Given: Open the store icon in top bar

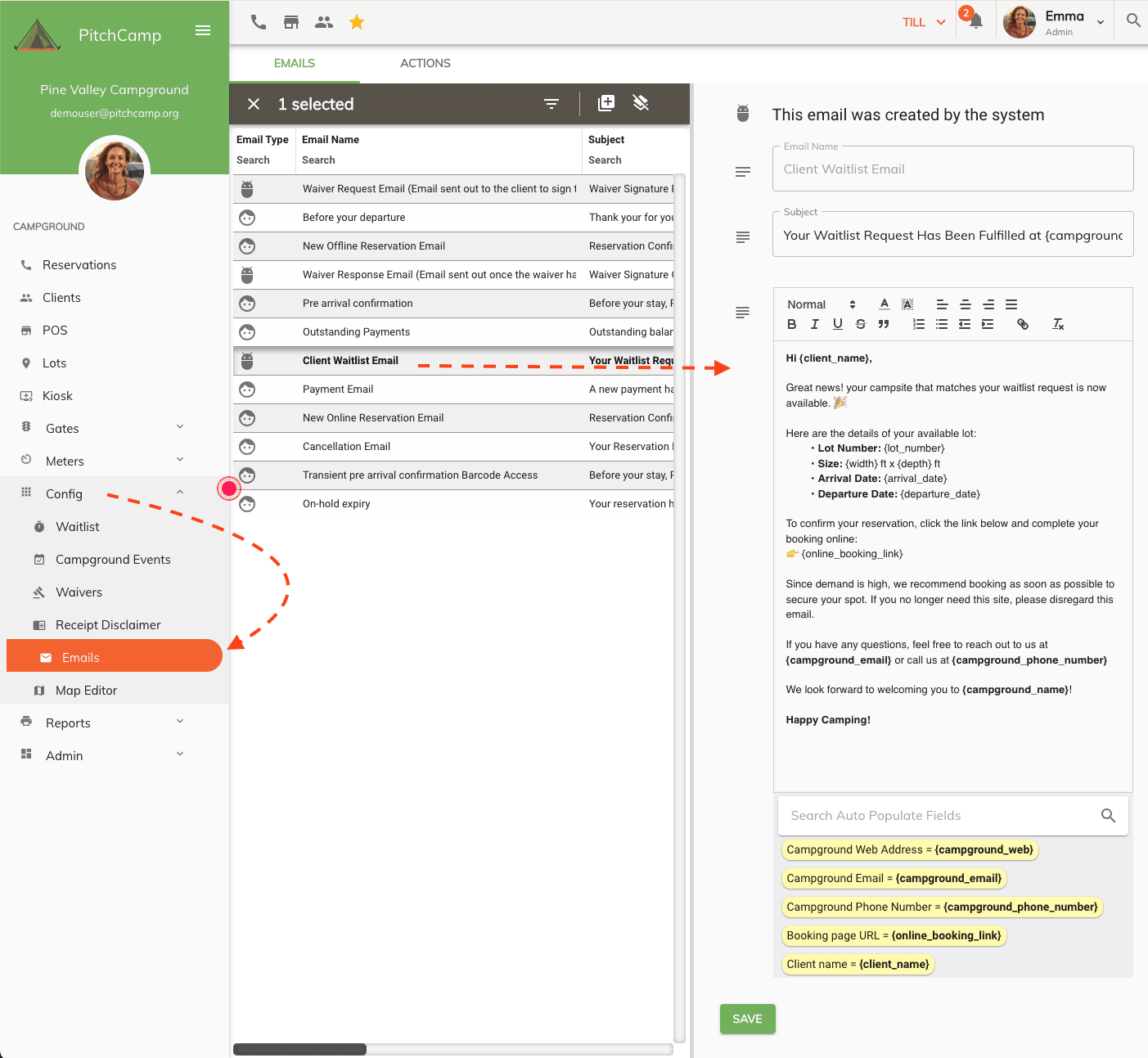Looking at the screenshot, I should pos(291,22).
